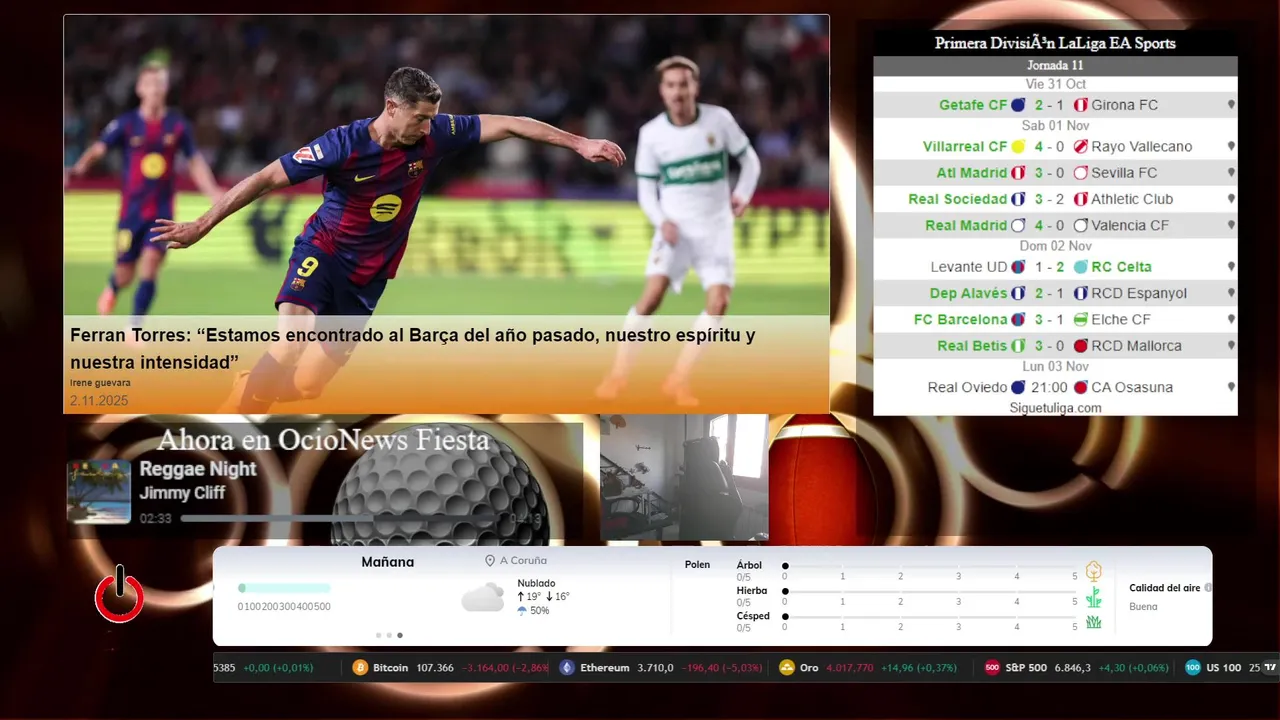Select the second weather carousel dot

[389, 635]
